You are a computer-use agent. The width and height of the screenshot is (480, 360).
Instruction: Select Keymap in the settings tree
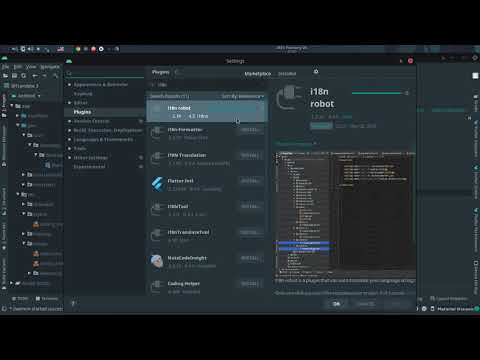[x=83, y=94]
